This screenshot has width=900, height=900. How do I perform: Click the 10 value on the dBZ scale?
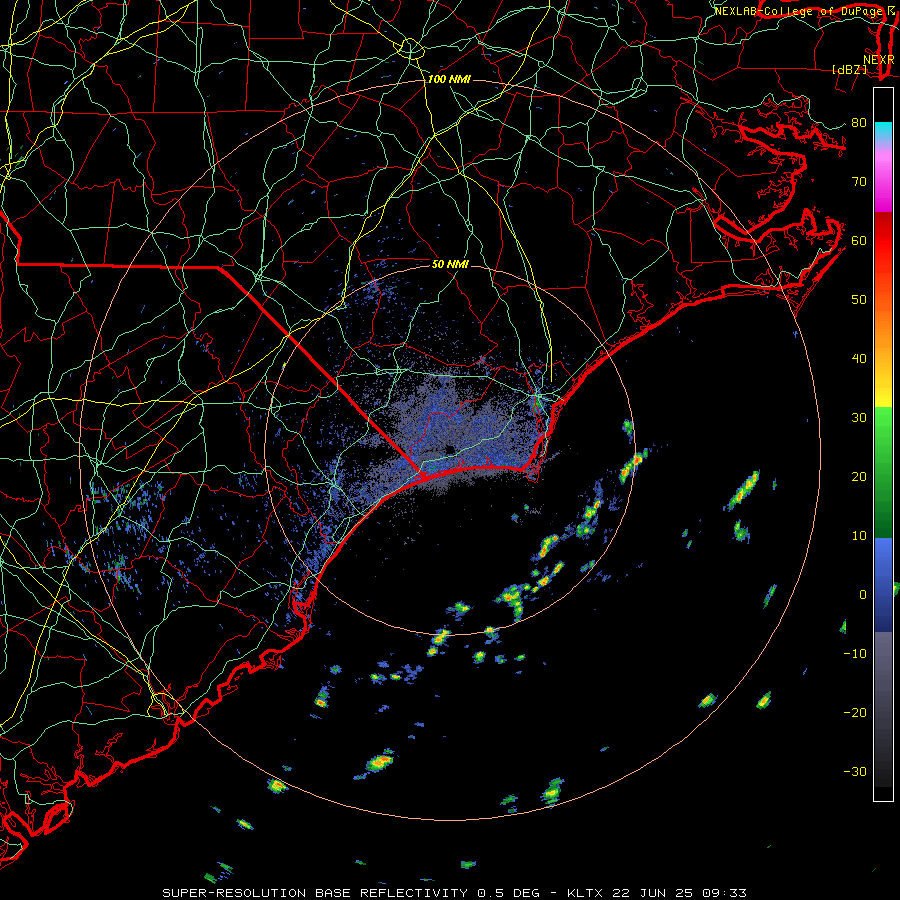tap(859, 536)
